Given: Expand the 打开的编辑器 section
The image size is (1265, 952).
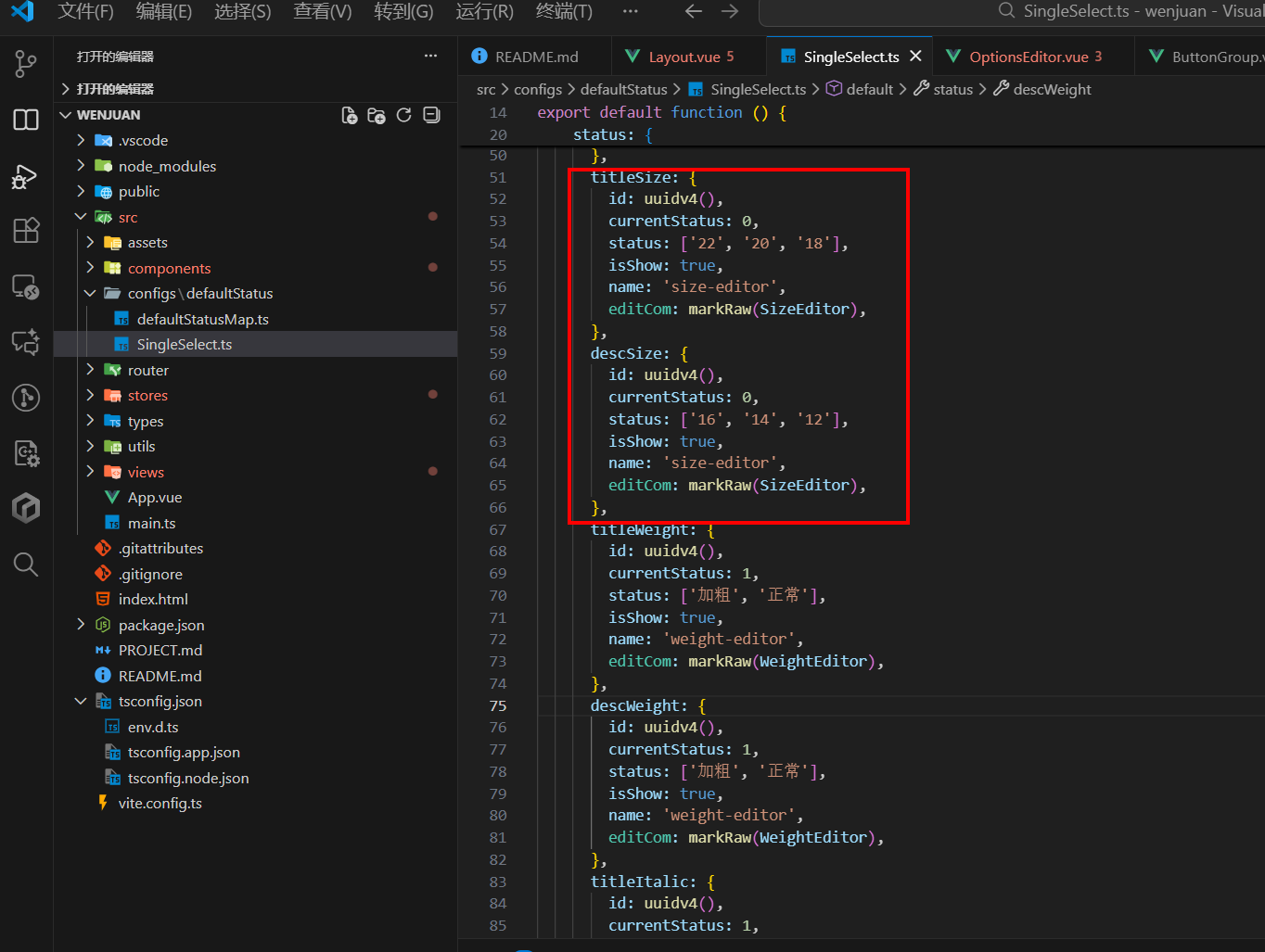Looking at the screenshot, I should click(x=65, y=89).
